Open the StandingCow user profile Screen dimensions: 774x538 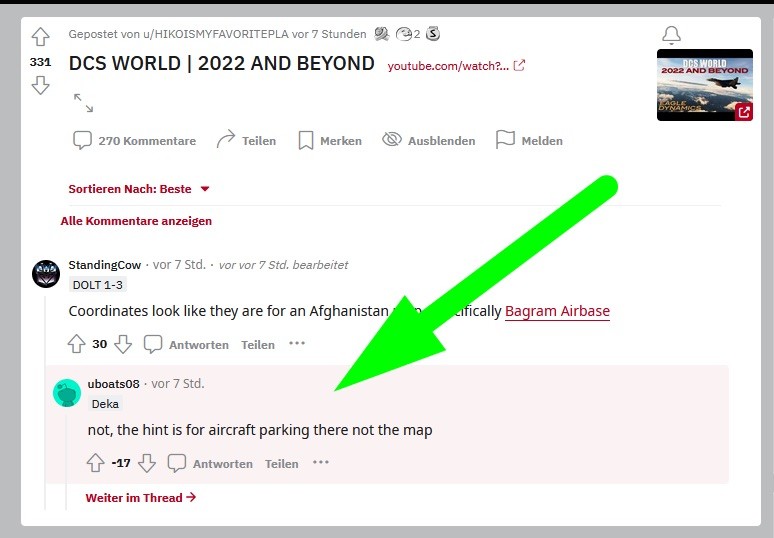pos(105,265)
